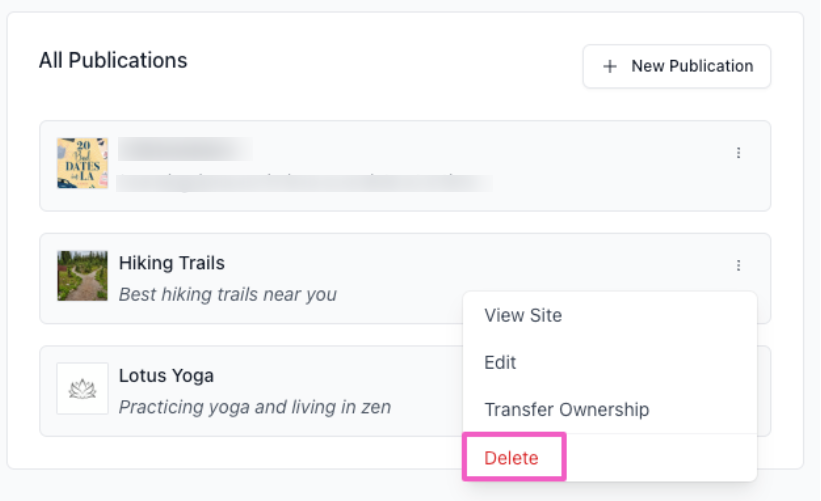821x501 pixels.
Task: Select the blurred title of the first publication
Action: click(184, 150)
